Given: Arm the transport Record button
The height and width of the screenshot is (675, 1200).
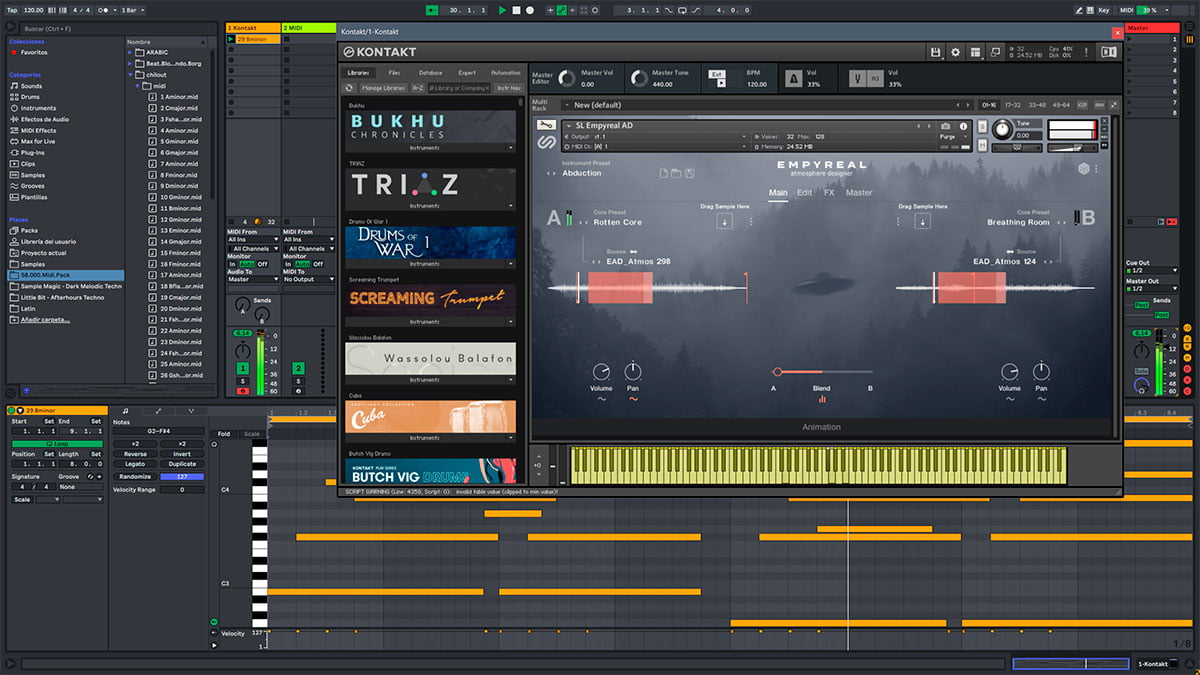Looking at the screenshot, I should pyautogui.click(x=529, y=10).
